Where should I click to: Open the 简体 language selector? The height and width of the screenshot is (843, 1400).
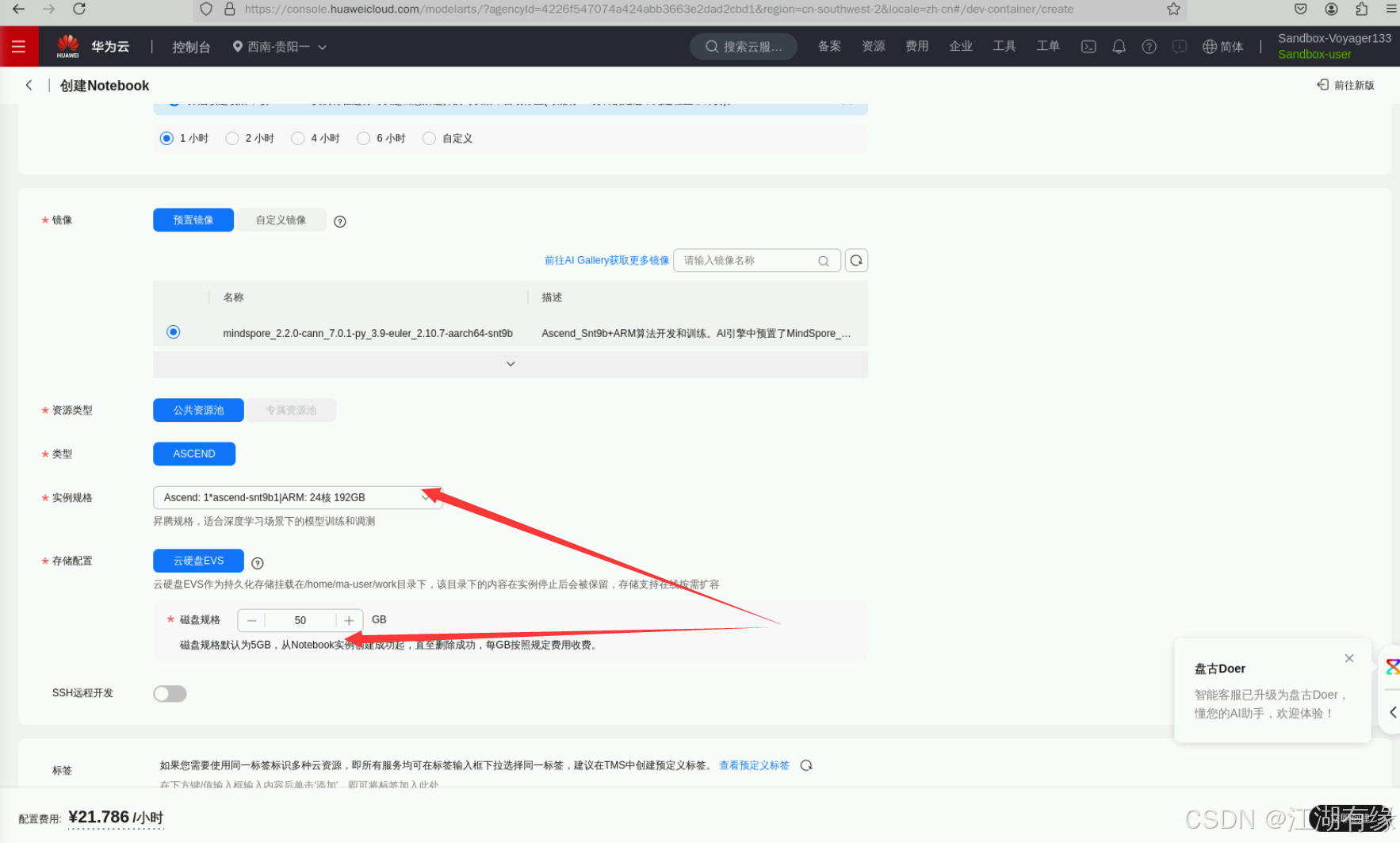(x=1222, y=47)
